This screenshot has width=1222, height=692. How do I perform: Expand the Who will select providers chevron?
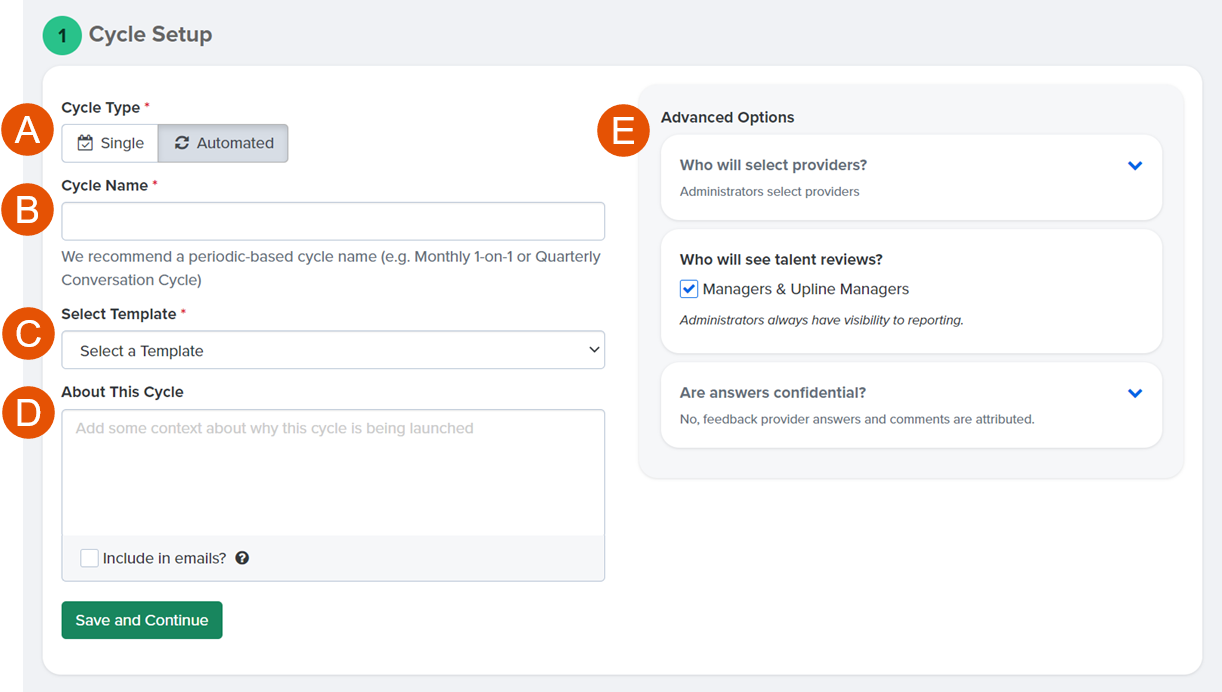[x=1135, y=166]
